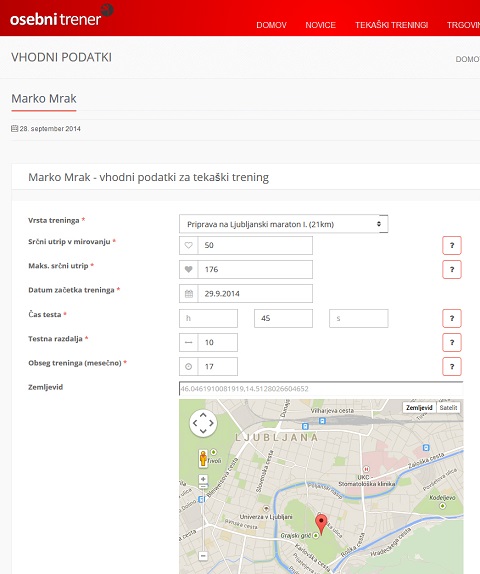Click the Street View pegman icon
The height and width of the screenshot is (574, 480).
point(203,458)
